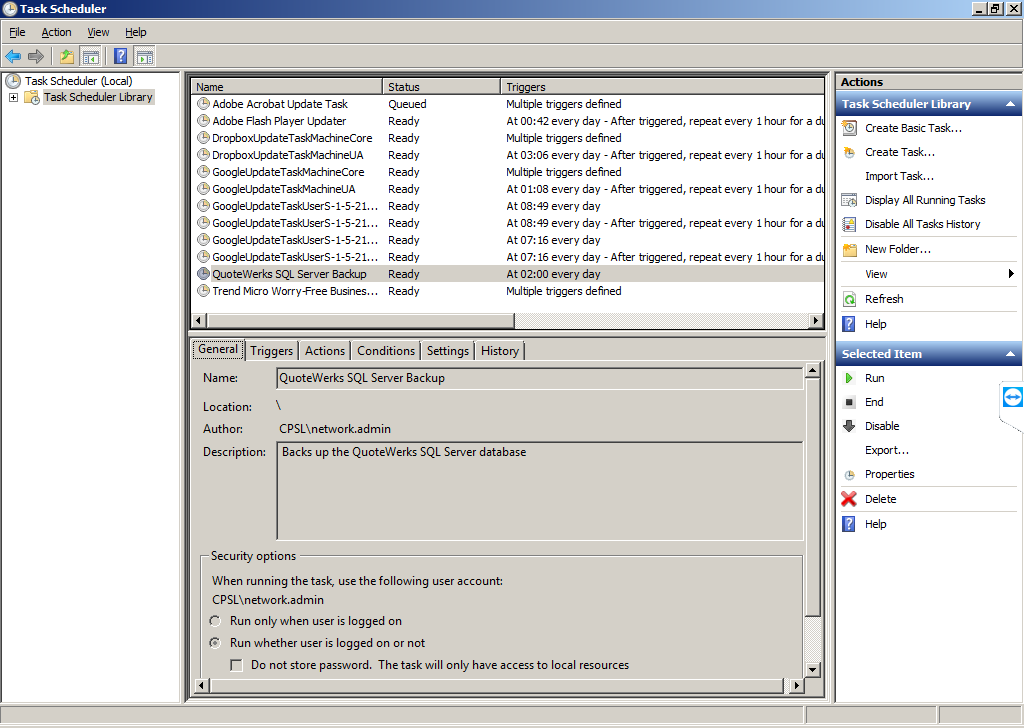
Task: Collapse the Task Scheduler Library actions section
Action: tap(1010, 104)
